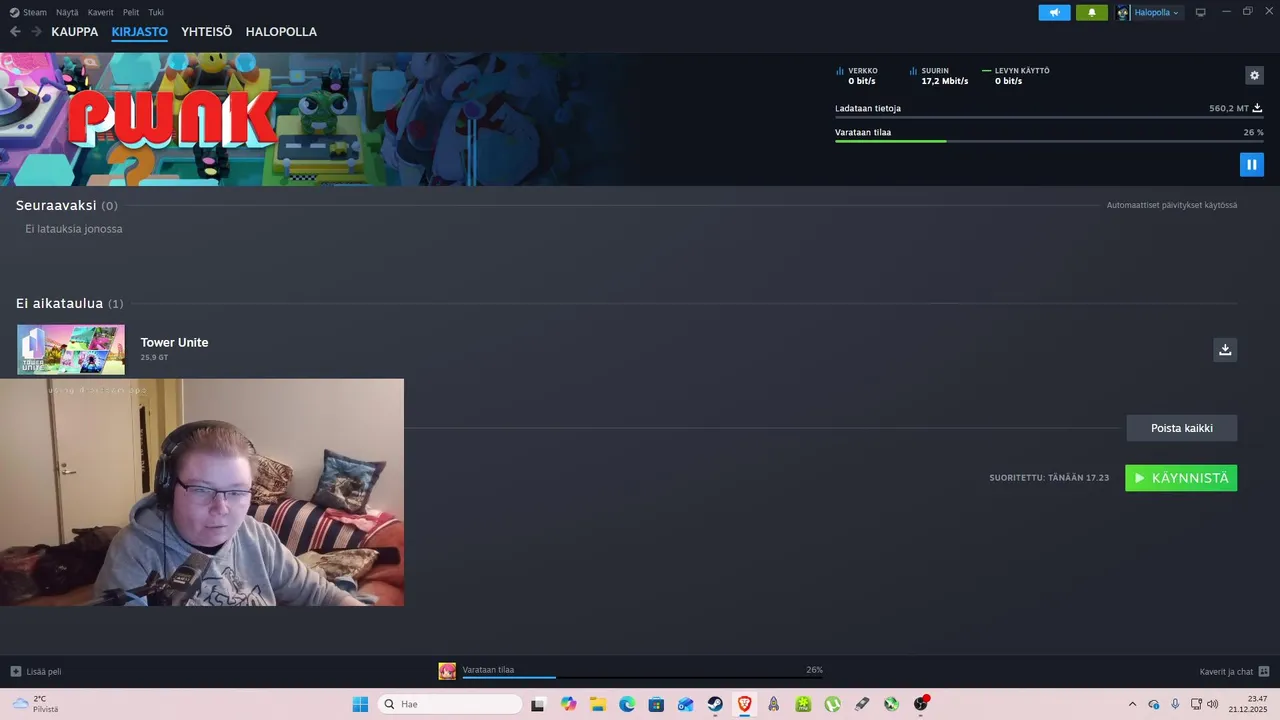Pause the current Steam download
The width and height of the screenshot is (1280, 720).
coord(1251,164)
